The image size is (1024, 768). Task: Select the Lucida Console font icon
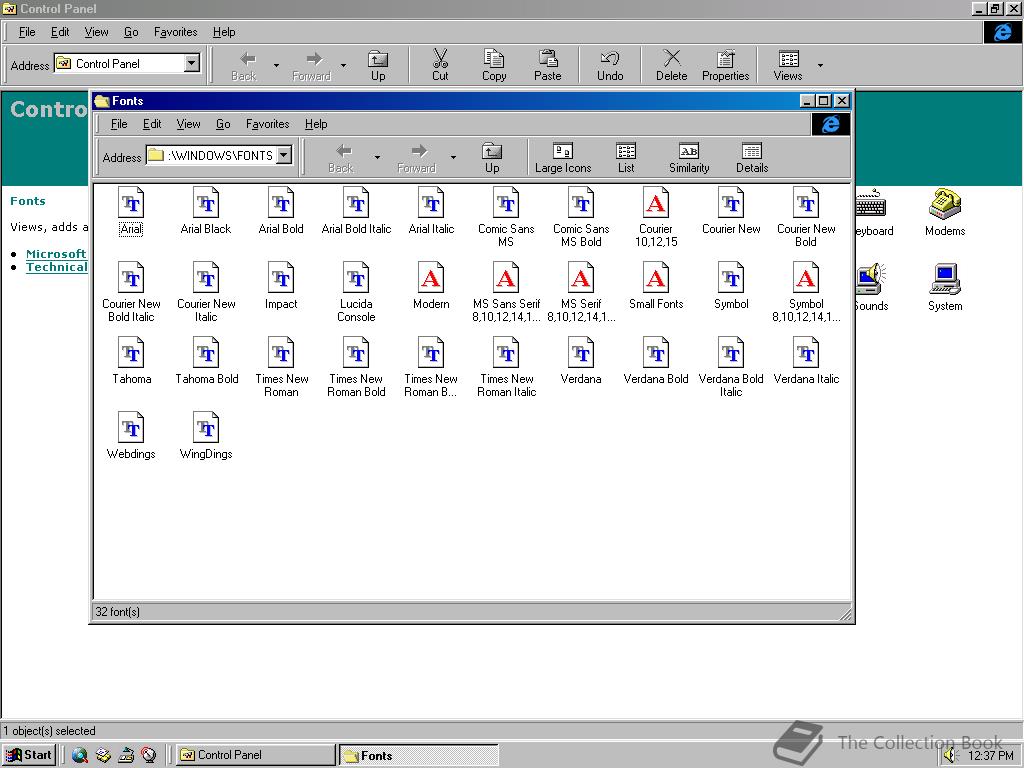(356, 279)
